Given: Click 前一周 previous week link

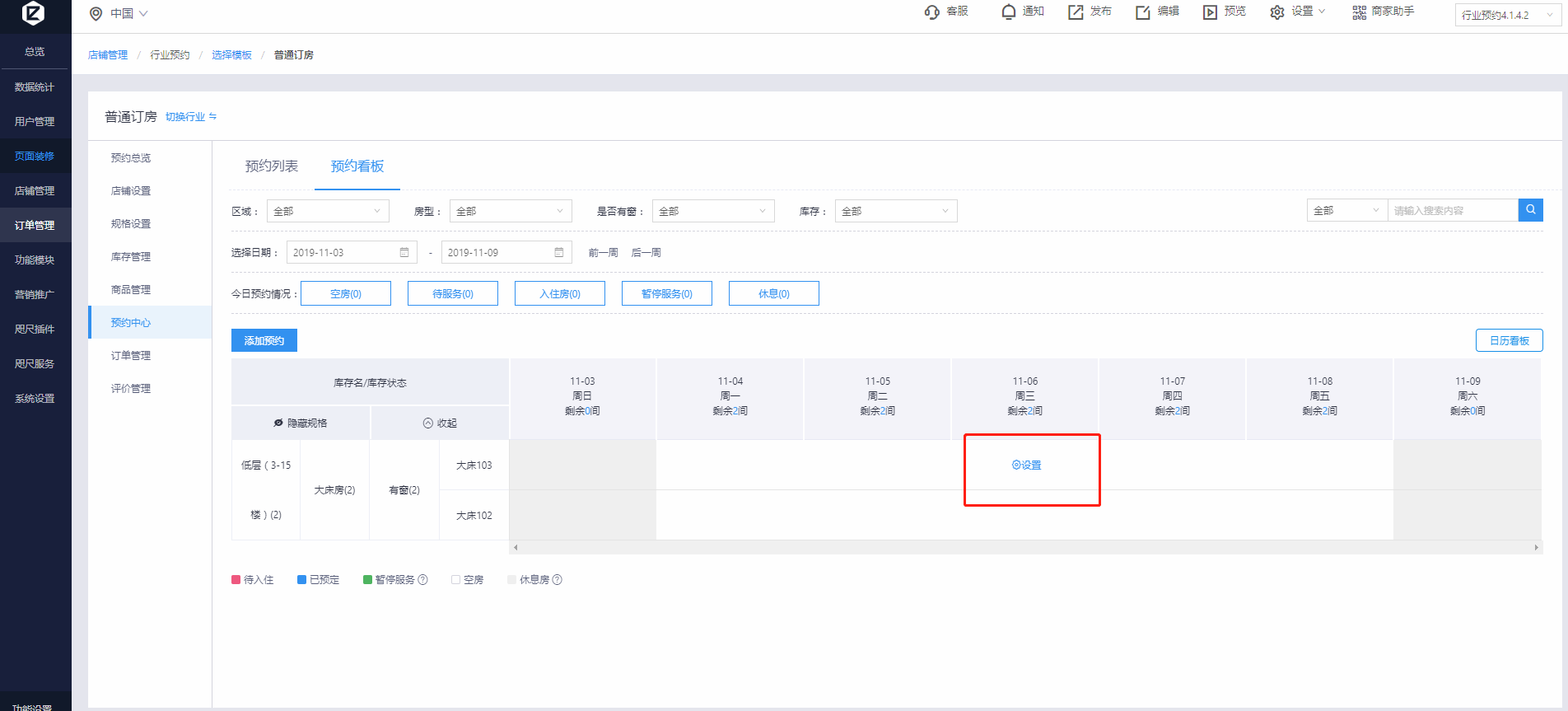Looking at the screenshot, I should click(604, 253).
